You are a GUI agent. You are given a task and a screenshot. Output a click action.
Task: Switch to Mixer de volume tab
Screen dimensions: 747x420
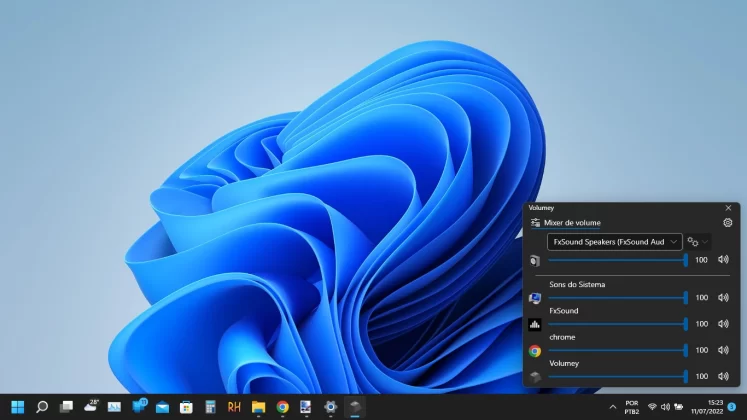(565, 222)
